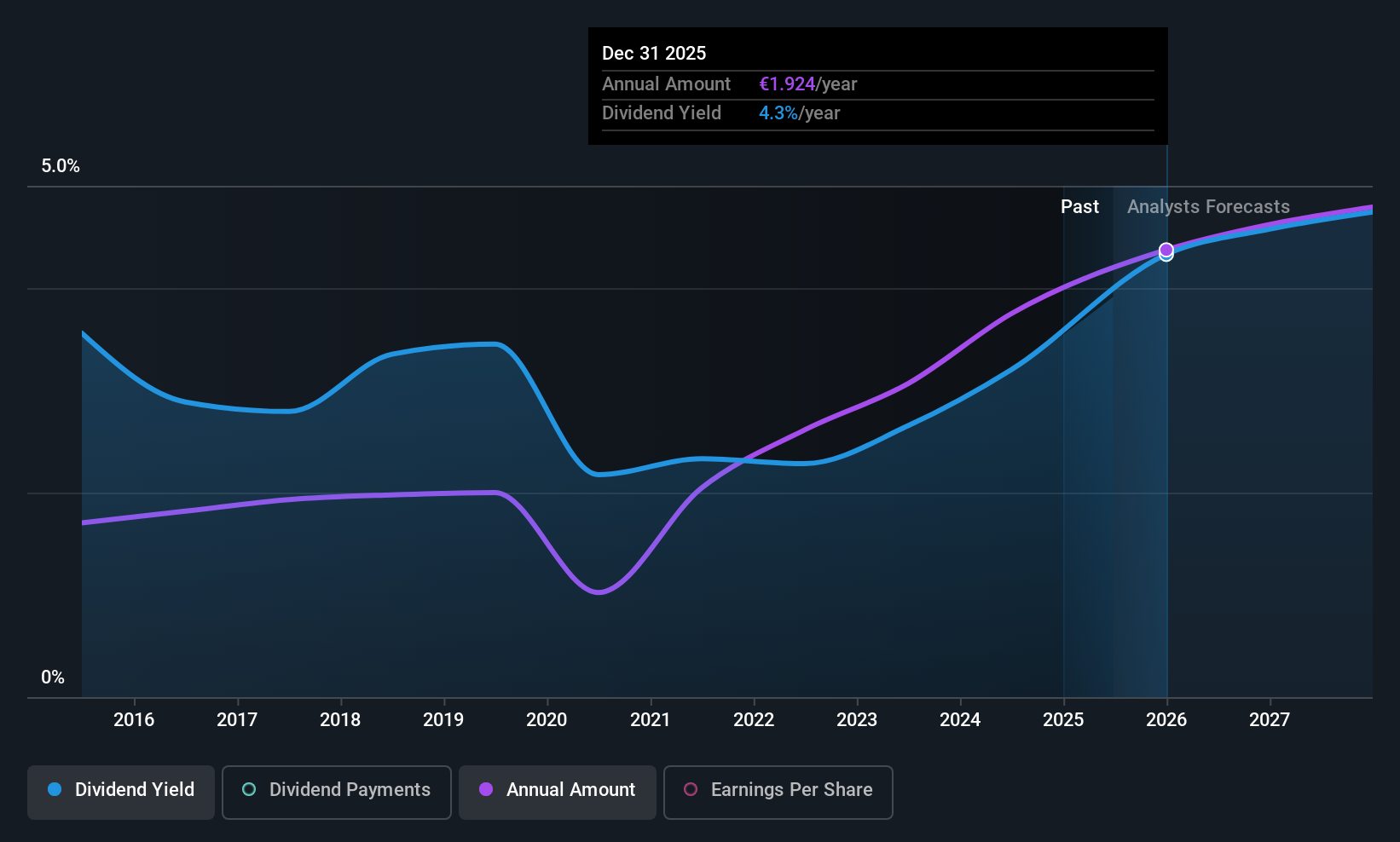The width and height of the screenshot is (1400, 842).
Task: Click the 2020 x-axis year label
Action: pos(547,719)
